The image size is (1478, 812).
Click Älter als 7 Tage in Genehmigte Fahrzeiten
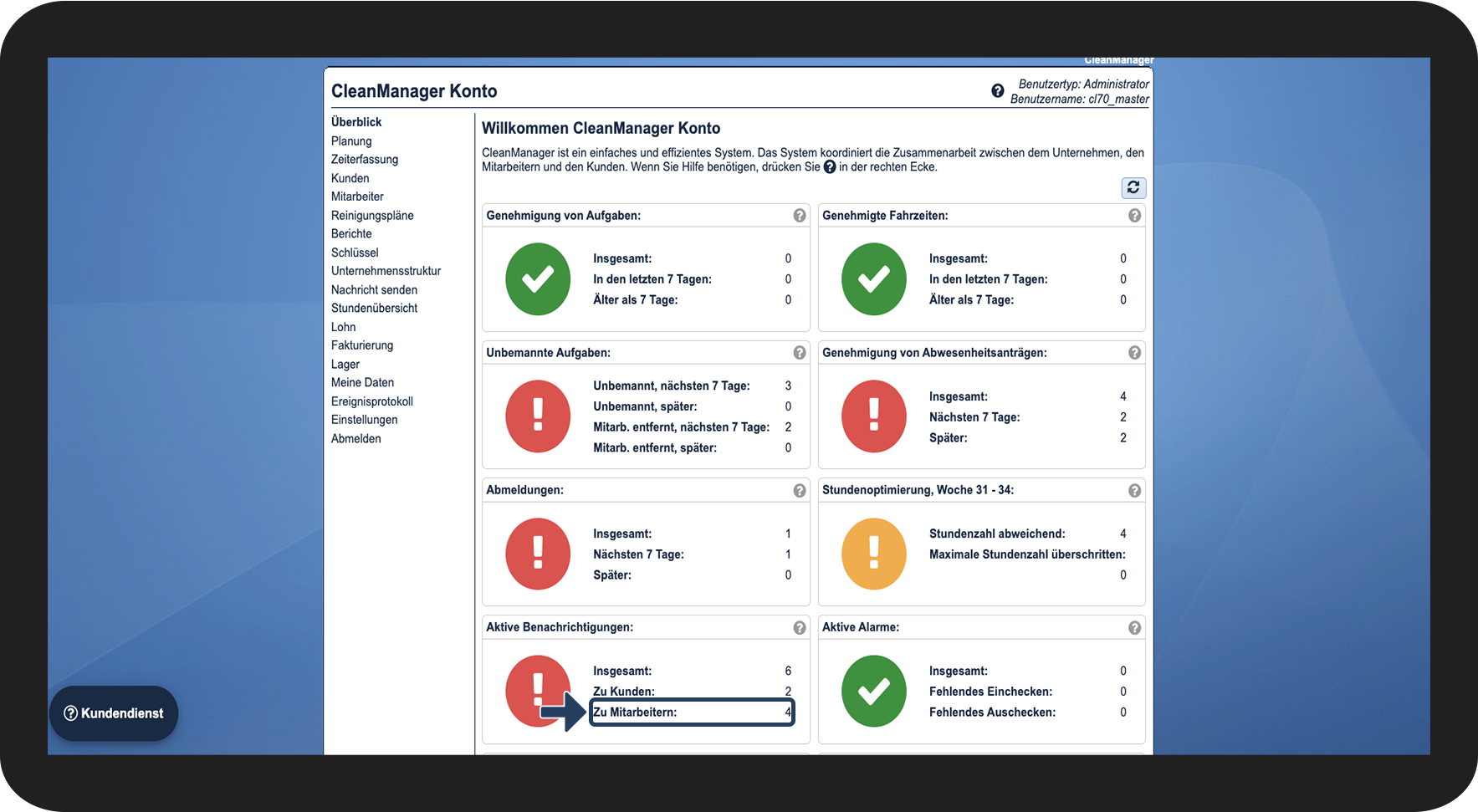[1027, 300]
